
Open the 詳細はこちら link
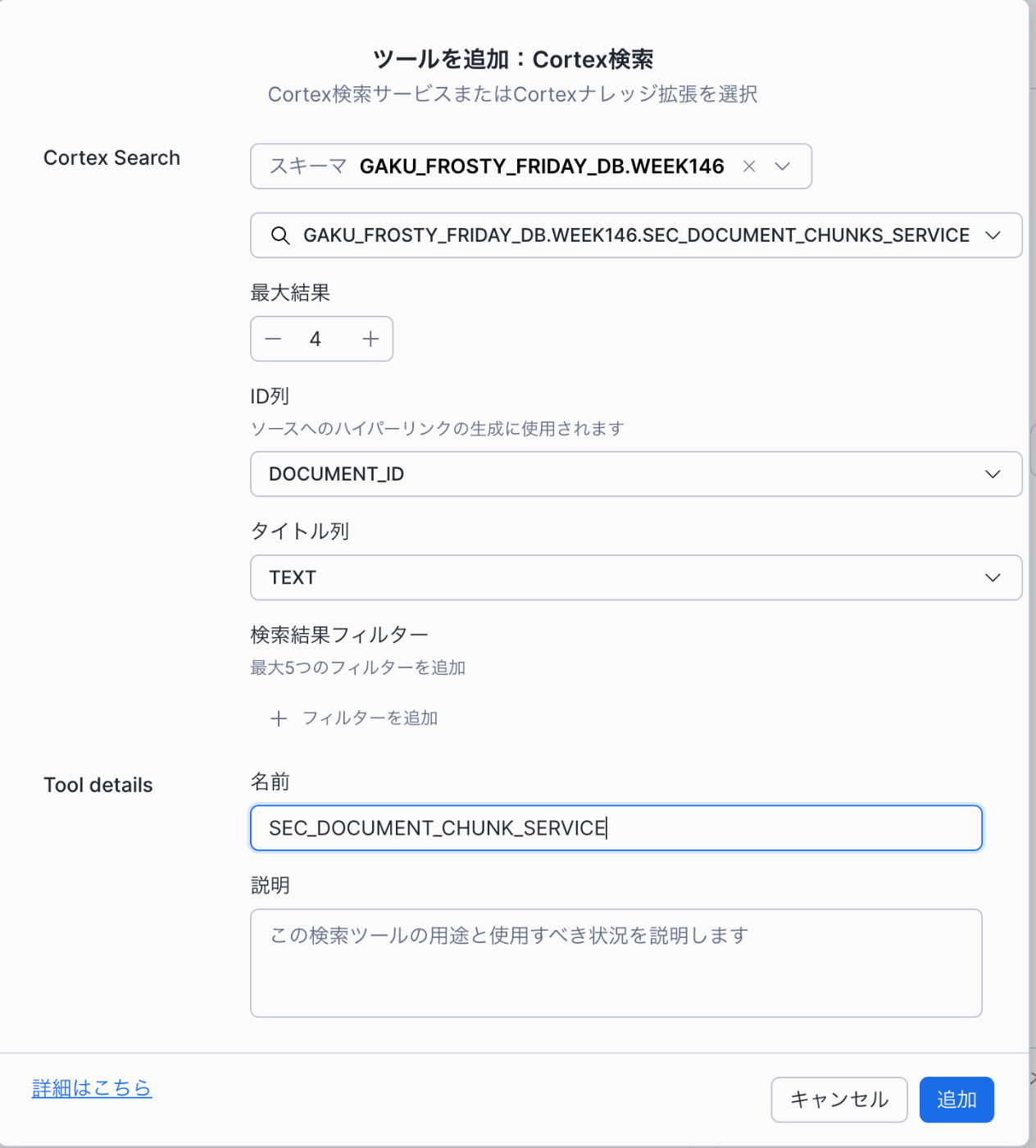pos(92,1088)
